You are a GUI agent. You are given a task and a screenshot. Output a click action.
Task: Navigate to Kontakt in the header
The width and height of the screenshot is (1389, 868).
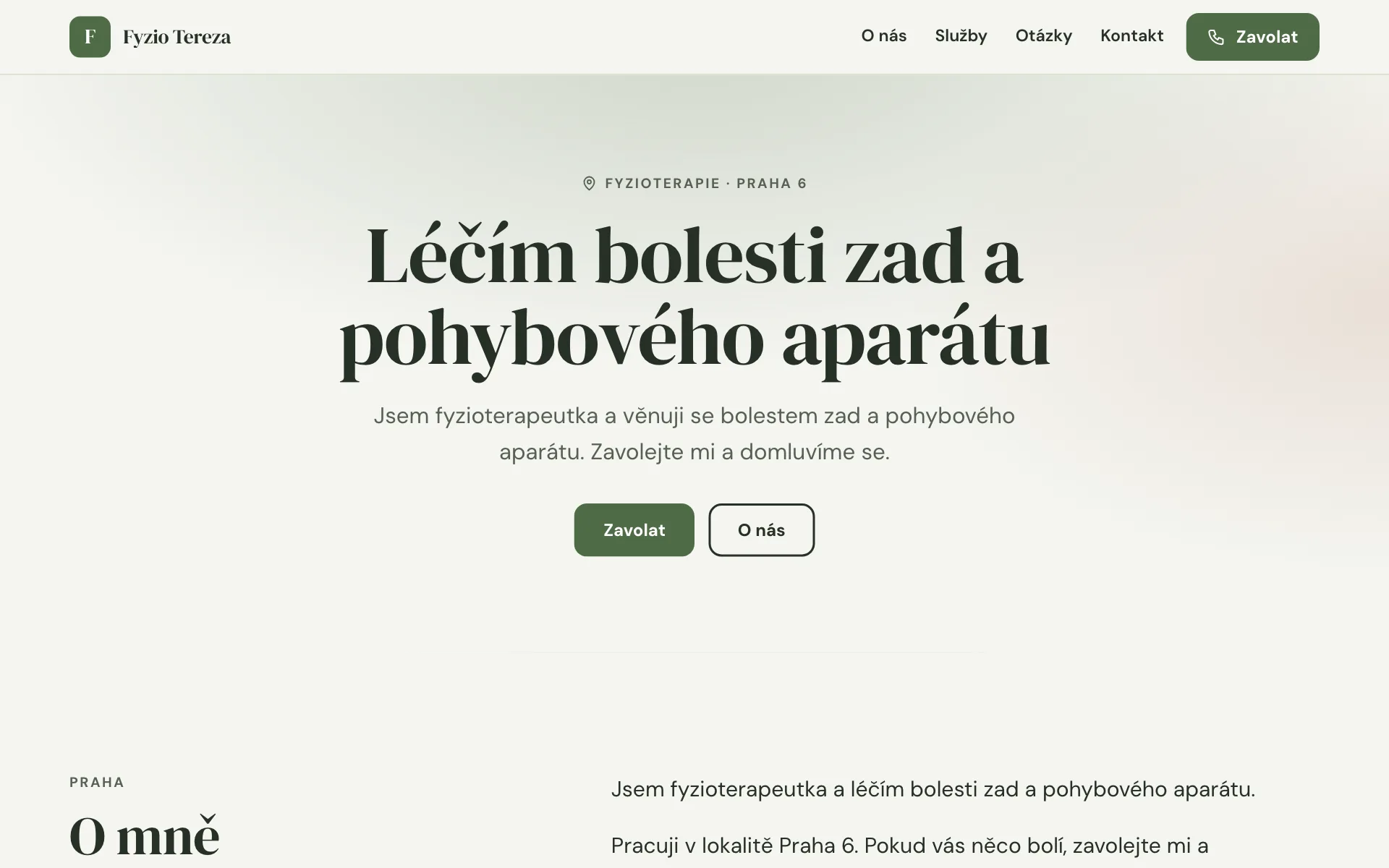coord(1131,35)
